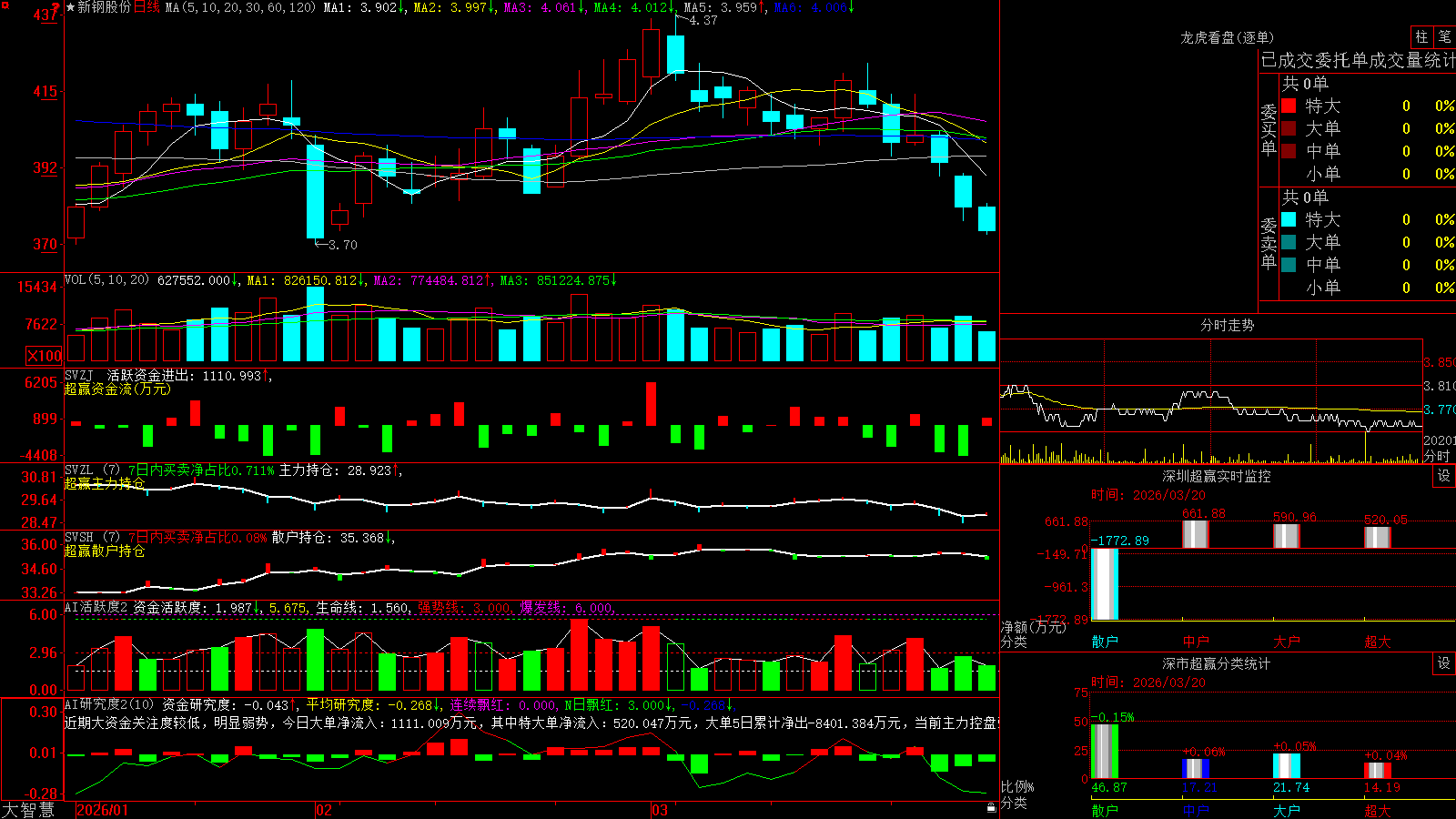Click the 14.19 超大 ratio bar
This screenshot has height=819, width=1456.
pos(1378,771)
